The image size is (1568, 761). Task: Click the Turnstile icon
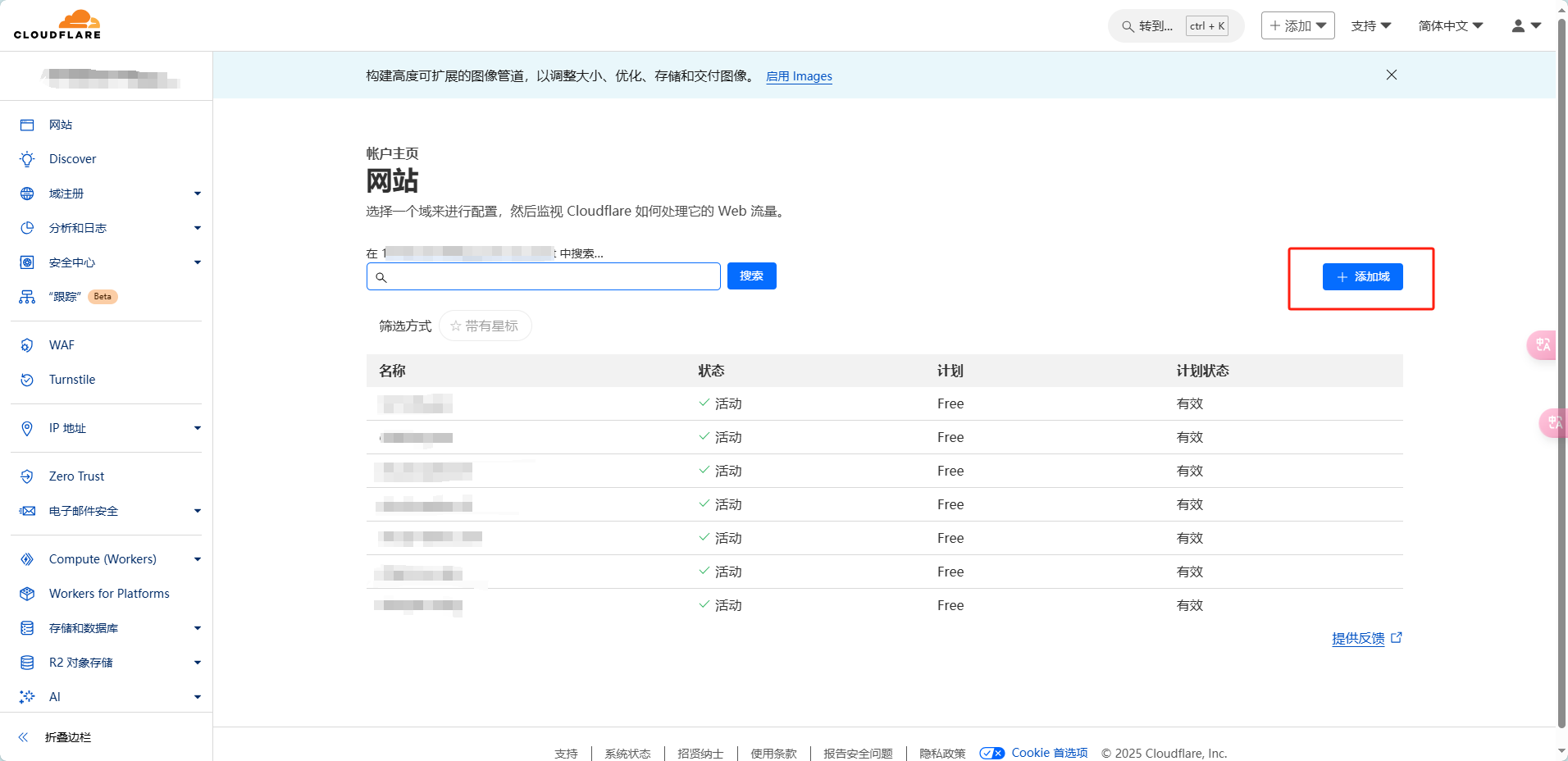tap(27, 380)
